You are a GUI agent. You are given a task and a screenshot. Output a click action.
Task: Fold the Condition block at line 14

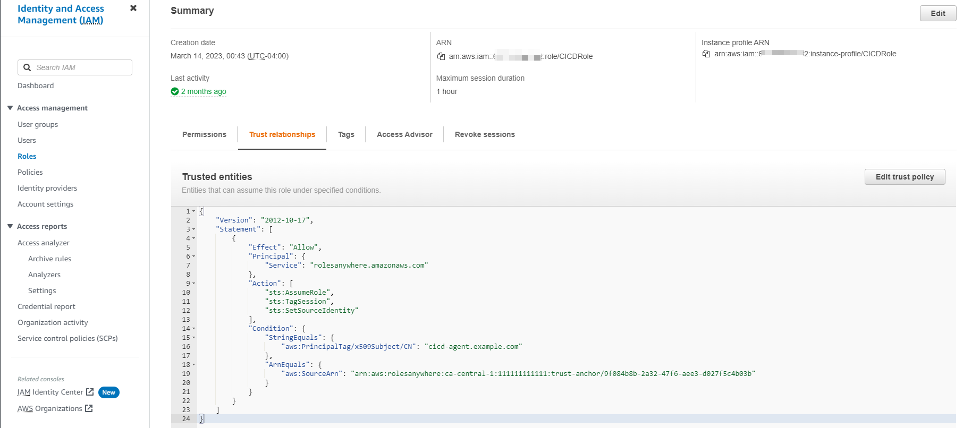tap(194, 329)
